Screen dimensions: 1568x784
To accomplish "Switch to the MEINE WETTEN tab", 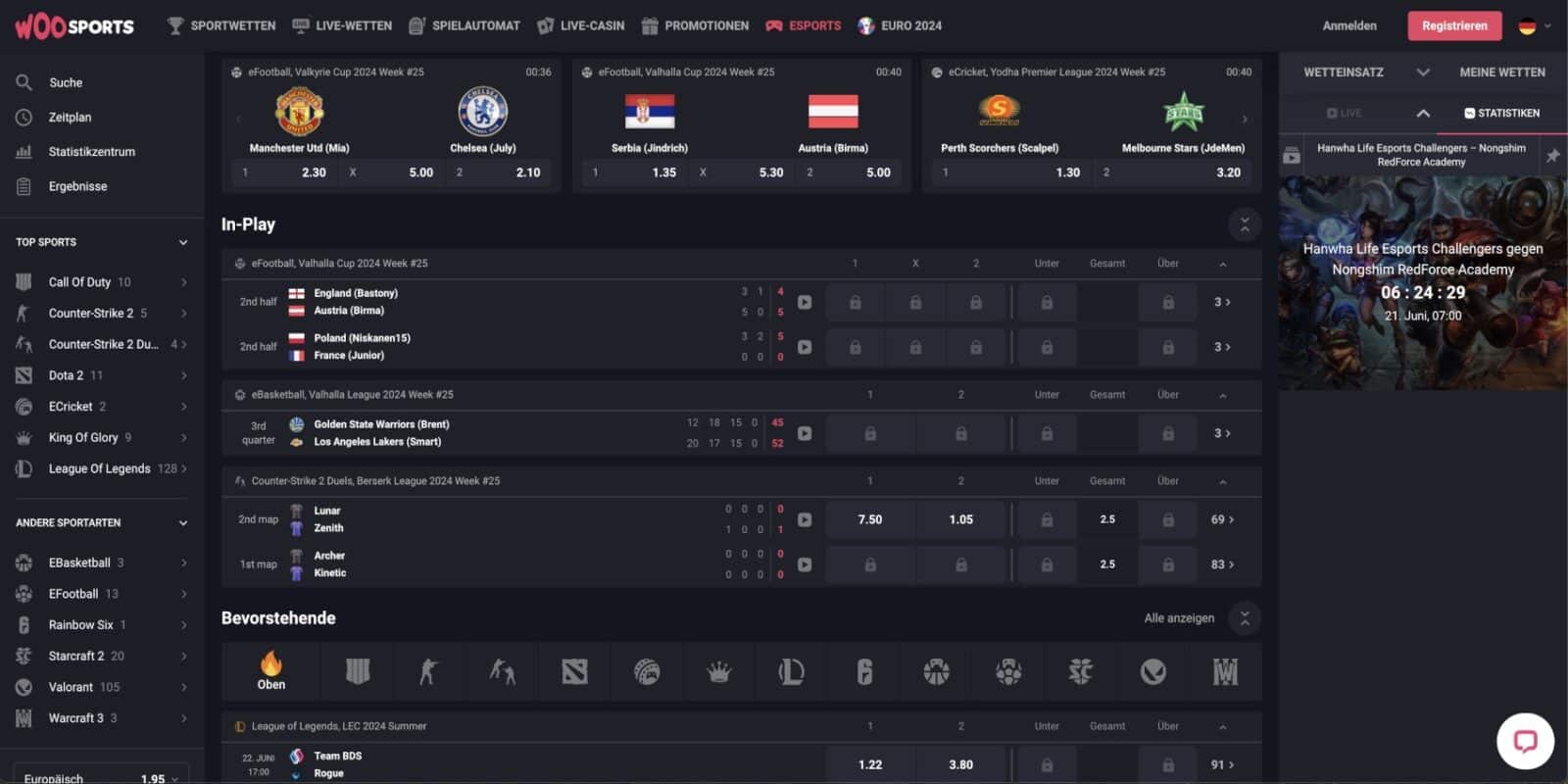I will (x=1501, y=73).
